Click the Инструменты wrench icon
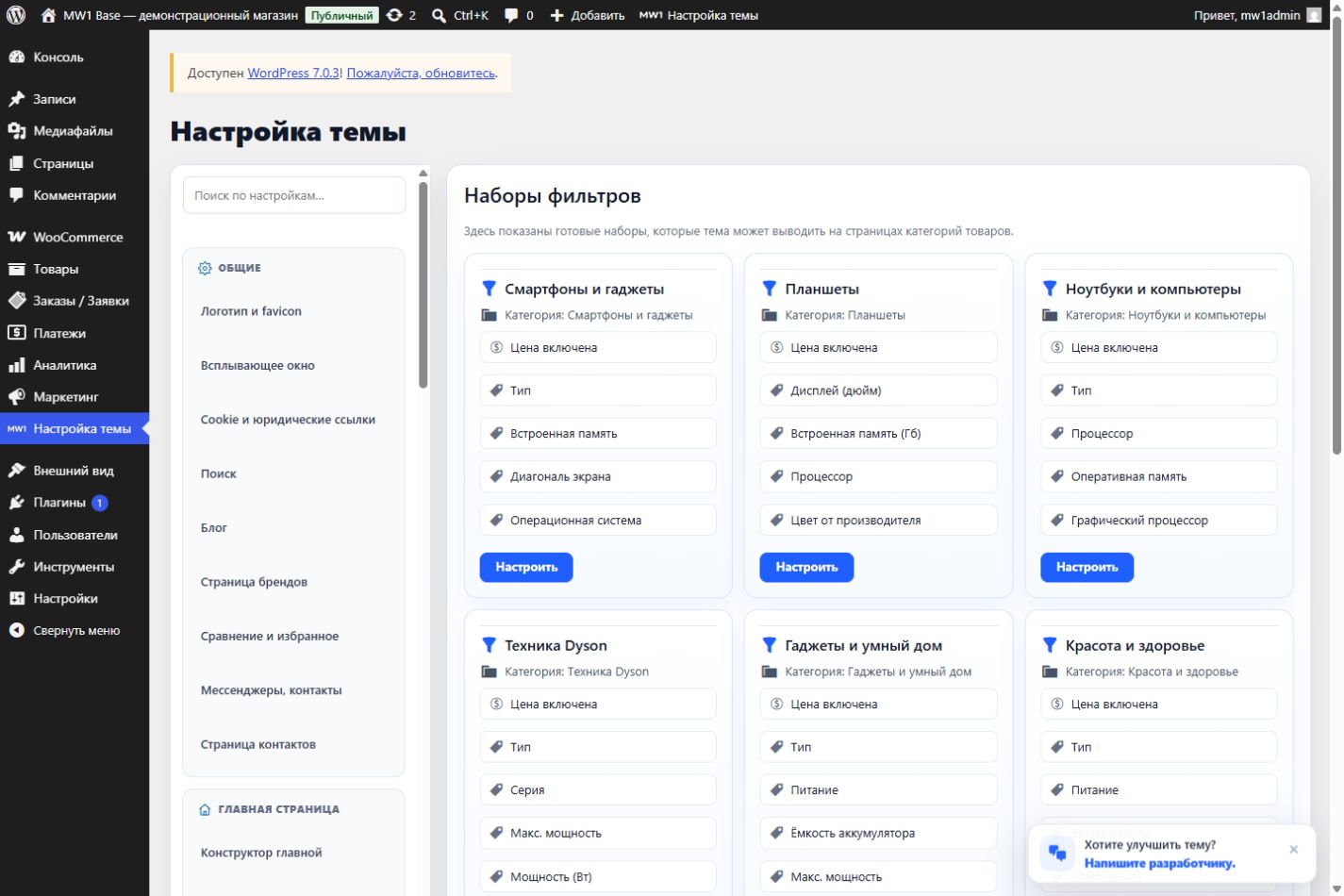Screen dimensions: 1344x896 click(x=16, y=567)
